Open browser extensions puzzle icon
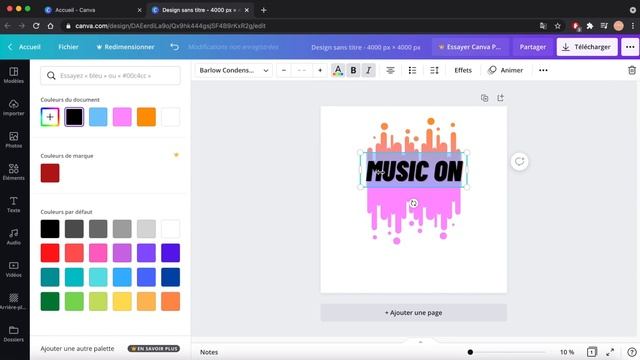Screen dimensions: 640x360 [590, 26]
